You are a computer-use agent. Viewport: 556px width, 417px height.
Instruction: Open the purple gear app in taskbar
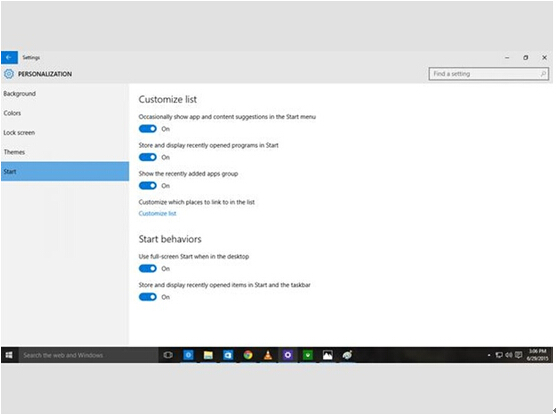288,355
